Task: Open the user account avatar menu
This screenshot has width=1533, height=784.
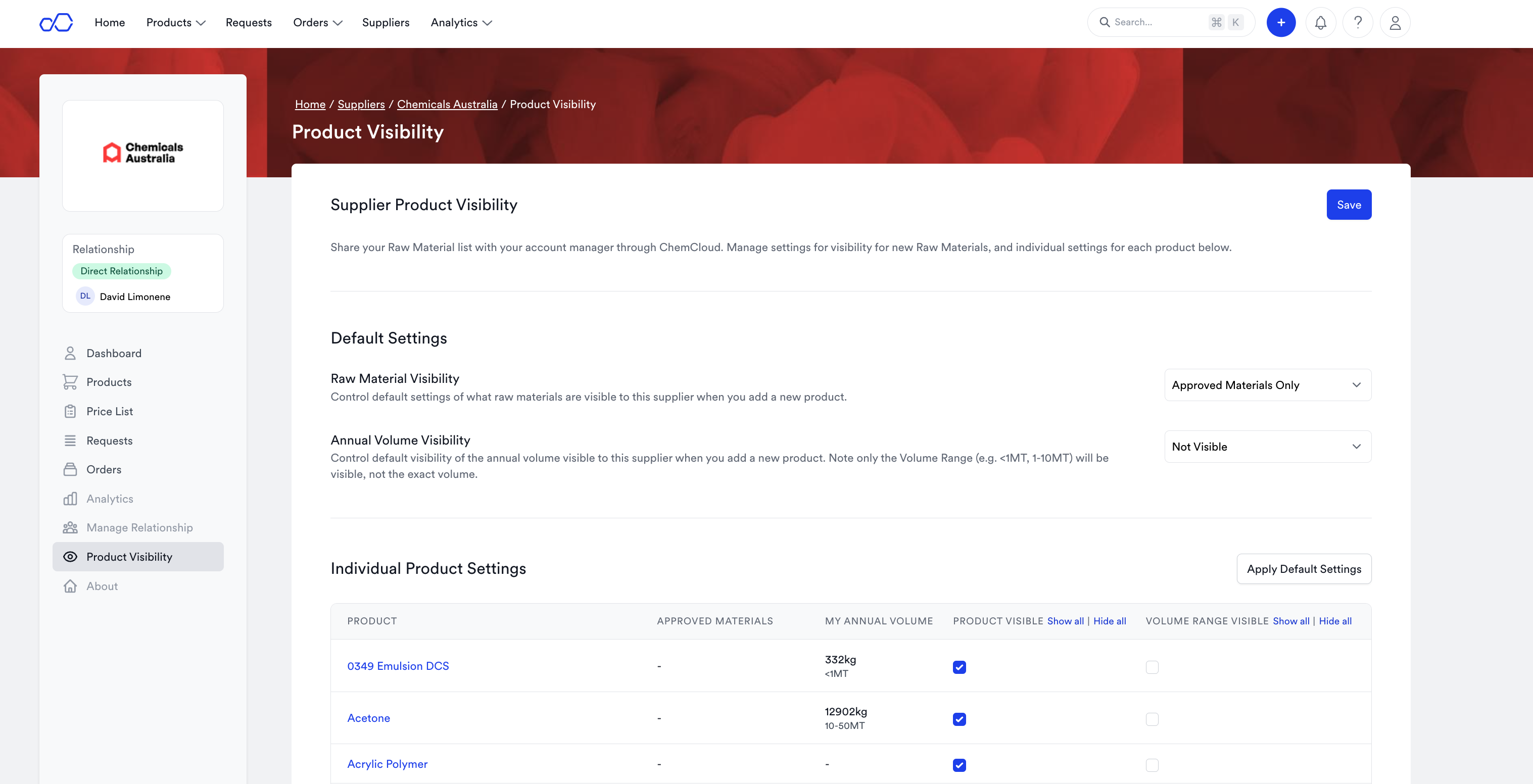Action: pos(1395,22)
